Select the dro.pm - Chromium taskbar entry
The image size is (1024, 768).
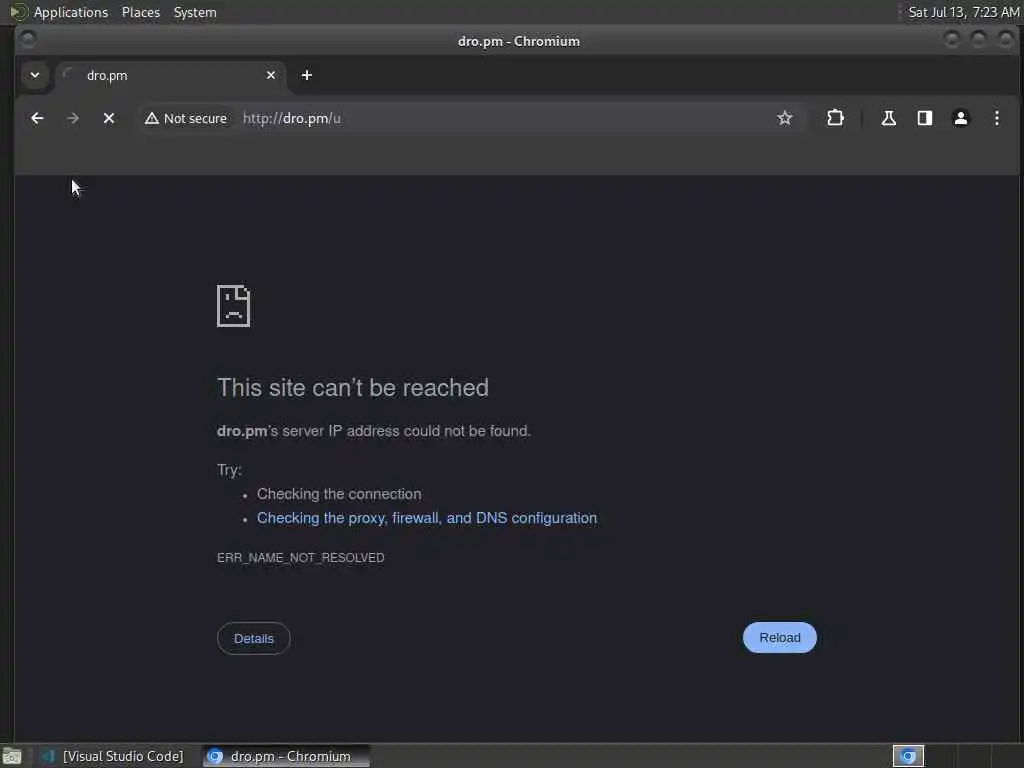click(286, 756)
